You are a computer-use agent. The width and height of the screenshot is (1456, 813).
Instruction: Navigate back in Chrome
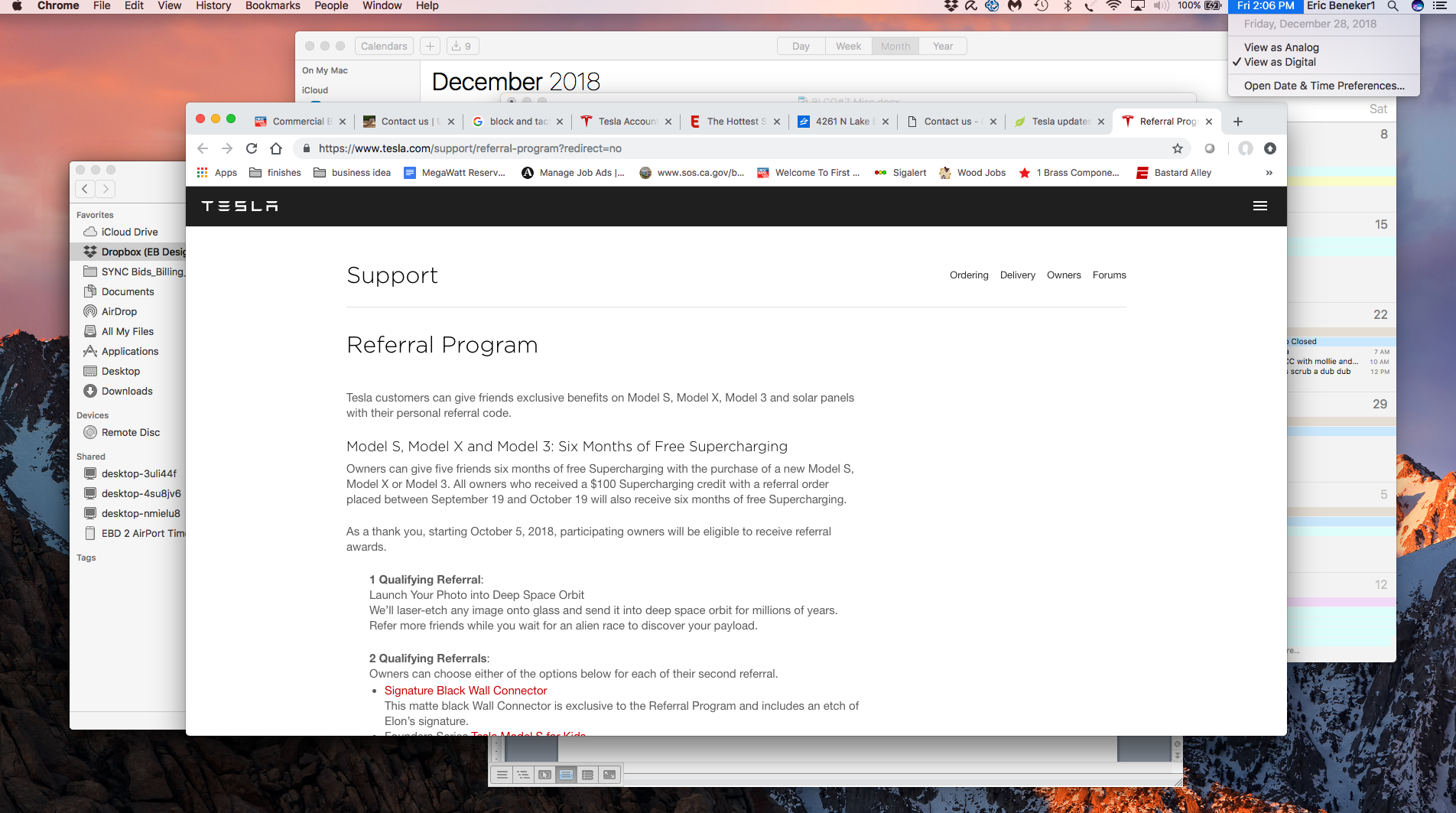point(203,148)
